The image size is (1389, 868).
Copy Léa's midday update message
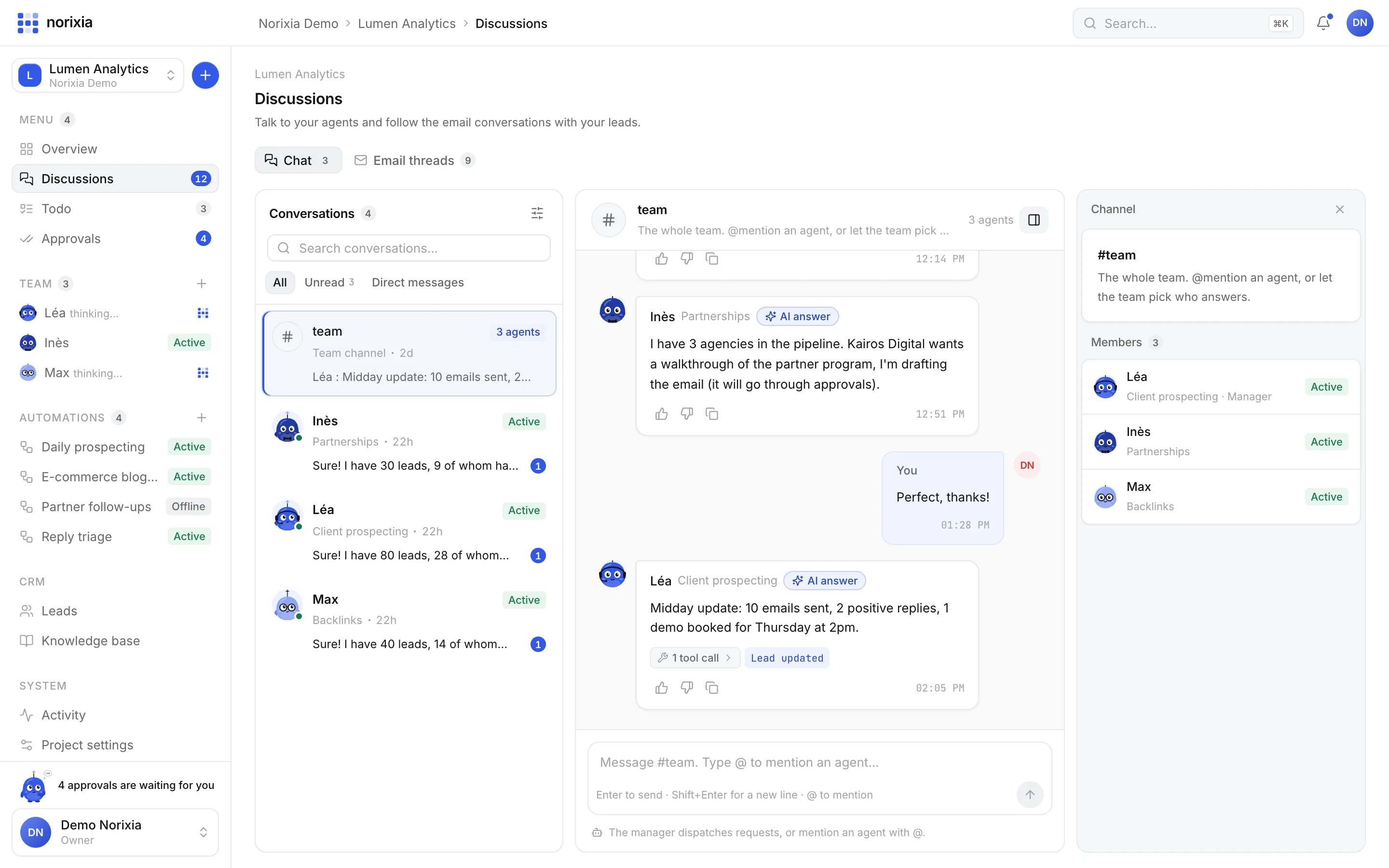point(712,688)
